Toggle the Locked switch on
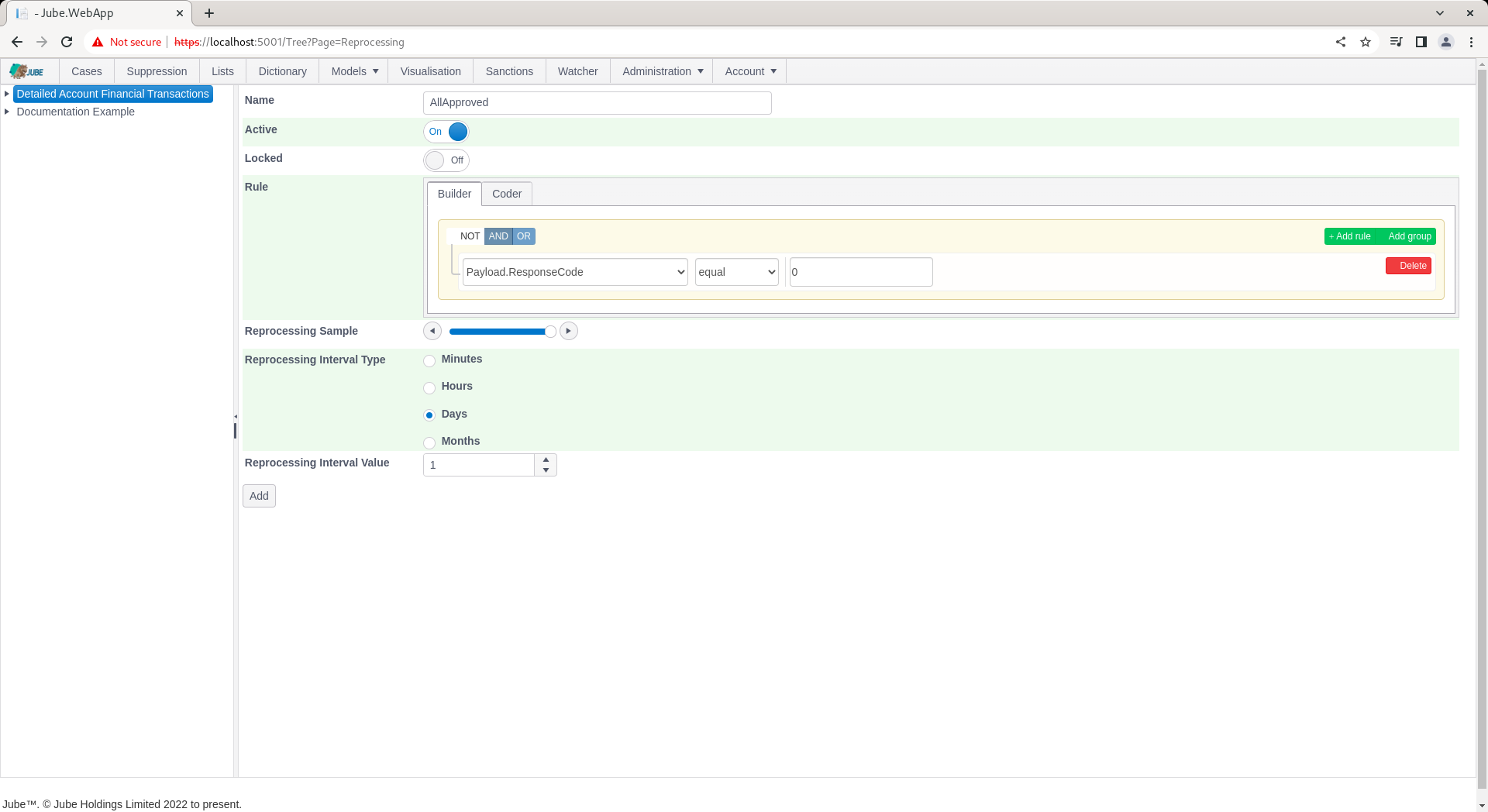Screen dimensions: 1488x812 pyautogui.click(x=446, y=160)
